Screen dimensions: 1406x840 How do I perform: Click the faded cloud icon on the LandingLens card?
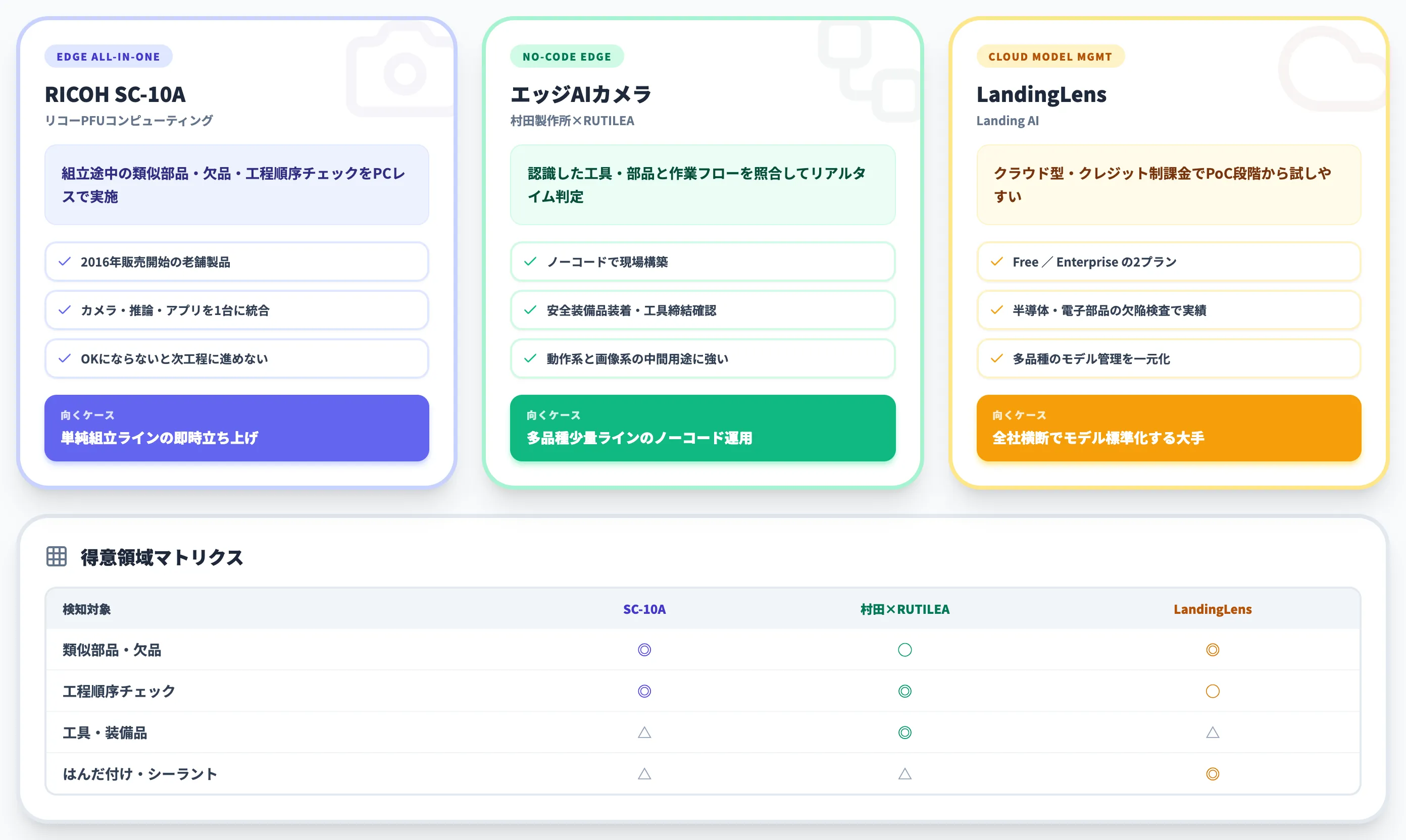click(x=1331, y=68)
